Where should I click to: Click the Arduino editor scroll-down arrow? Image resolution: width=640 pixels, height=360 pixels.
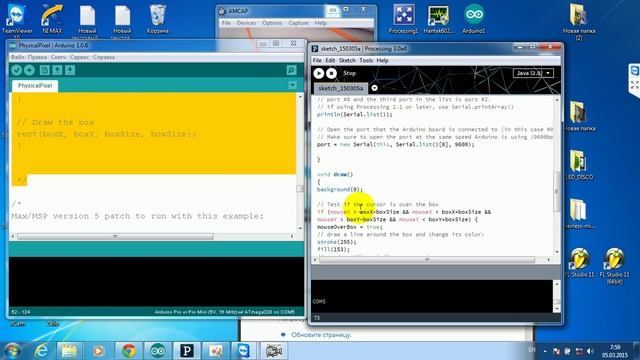(x=300, y=228)
